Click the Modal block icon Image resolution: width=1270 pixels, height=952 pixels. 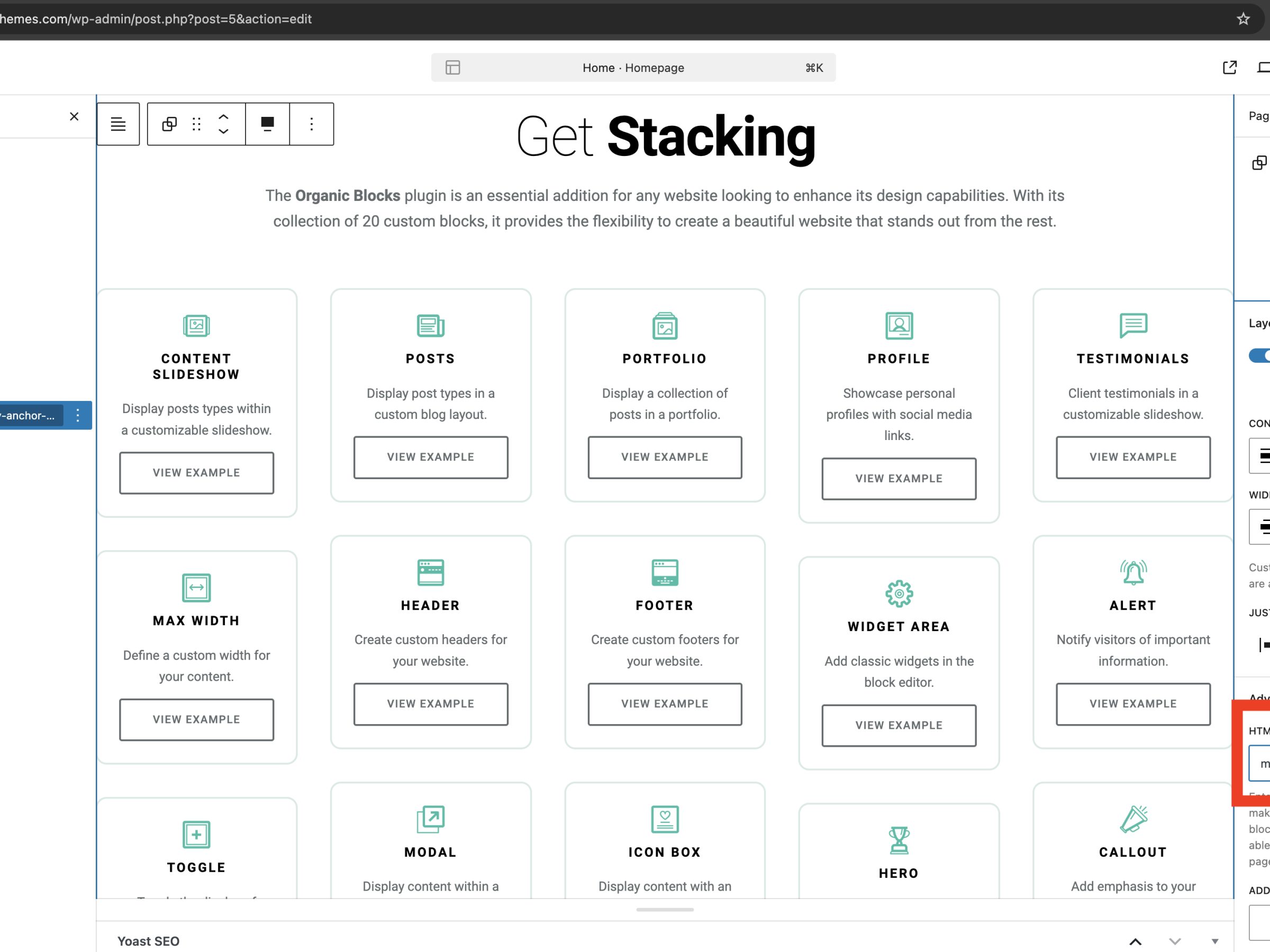tap(431, 819)
